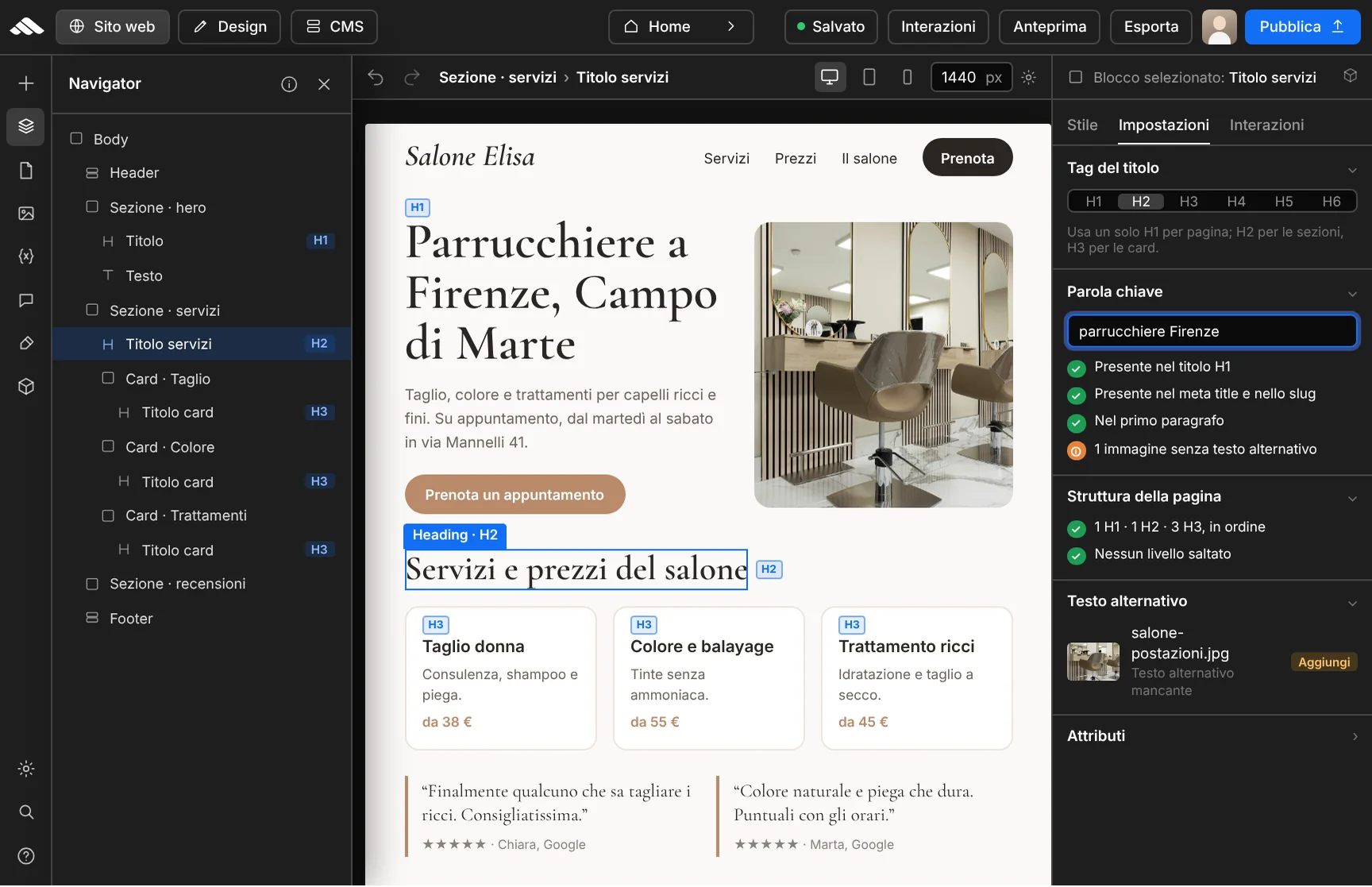The width and height of the screenshot is (1372, 887).
Task: Click the Navigator info icon
Action: click(289, 84)
